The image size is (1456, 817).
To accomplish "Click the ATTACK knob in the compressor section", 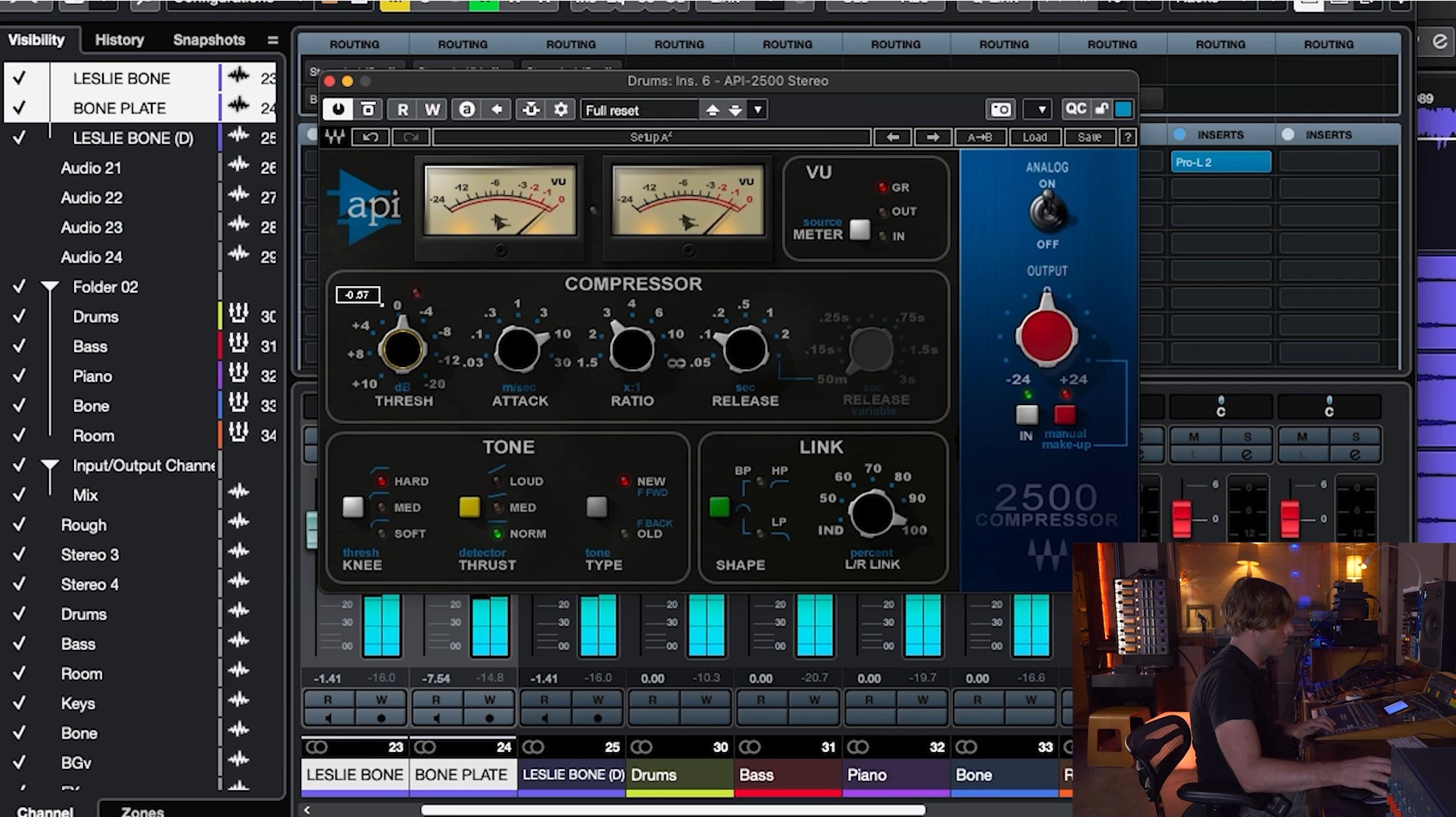I will click(x=518, y=350).
